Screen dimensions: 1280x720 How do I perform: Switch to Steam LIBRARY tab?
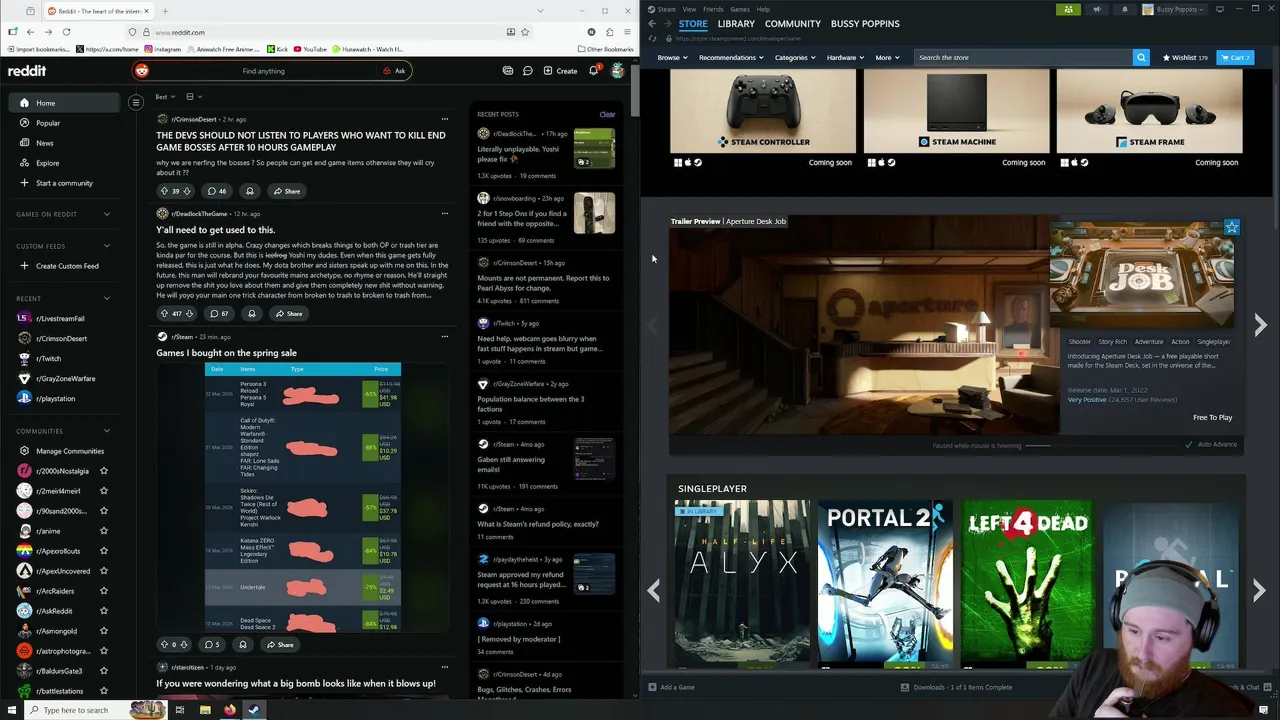[x=736, y=24]
